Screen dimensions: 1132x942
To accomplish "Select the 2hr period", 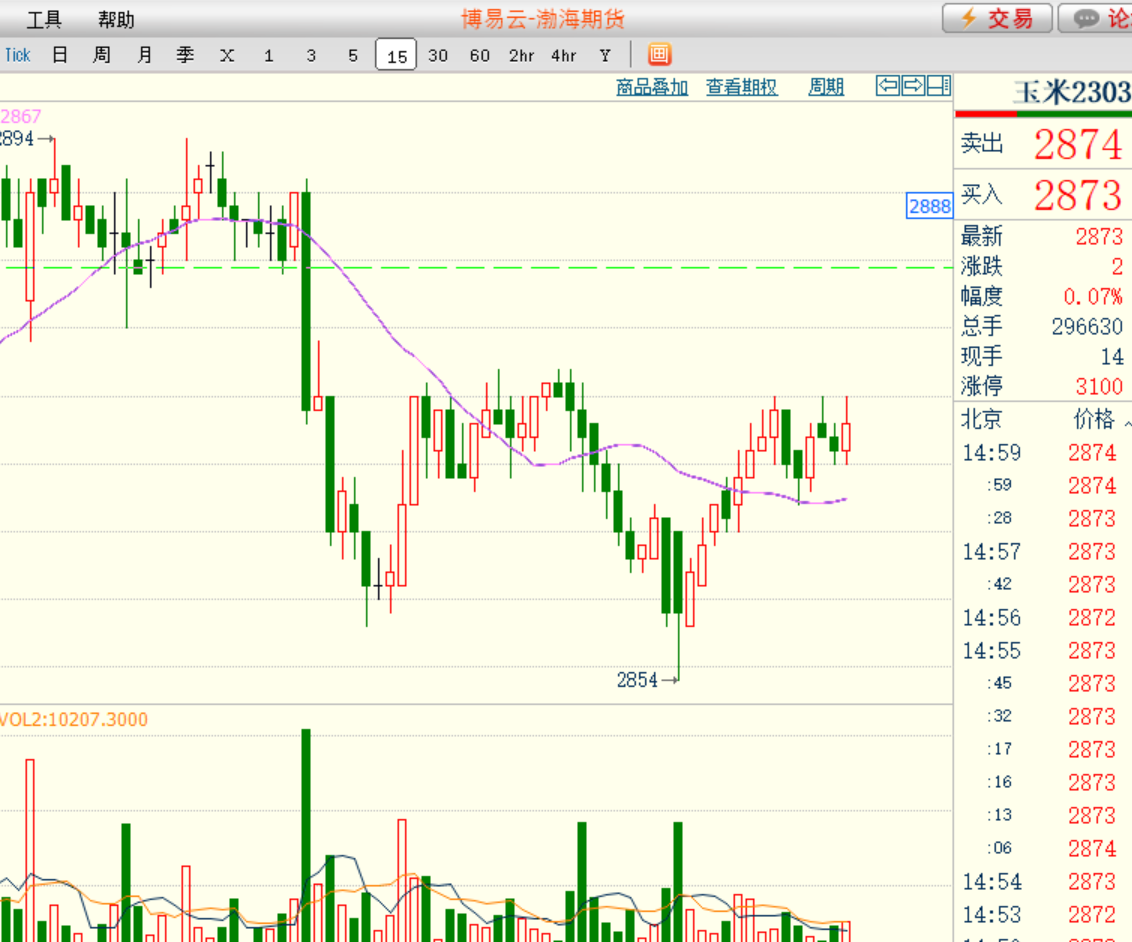I will click(x=521, y=56).
